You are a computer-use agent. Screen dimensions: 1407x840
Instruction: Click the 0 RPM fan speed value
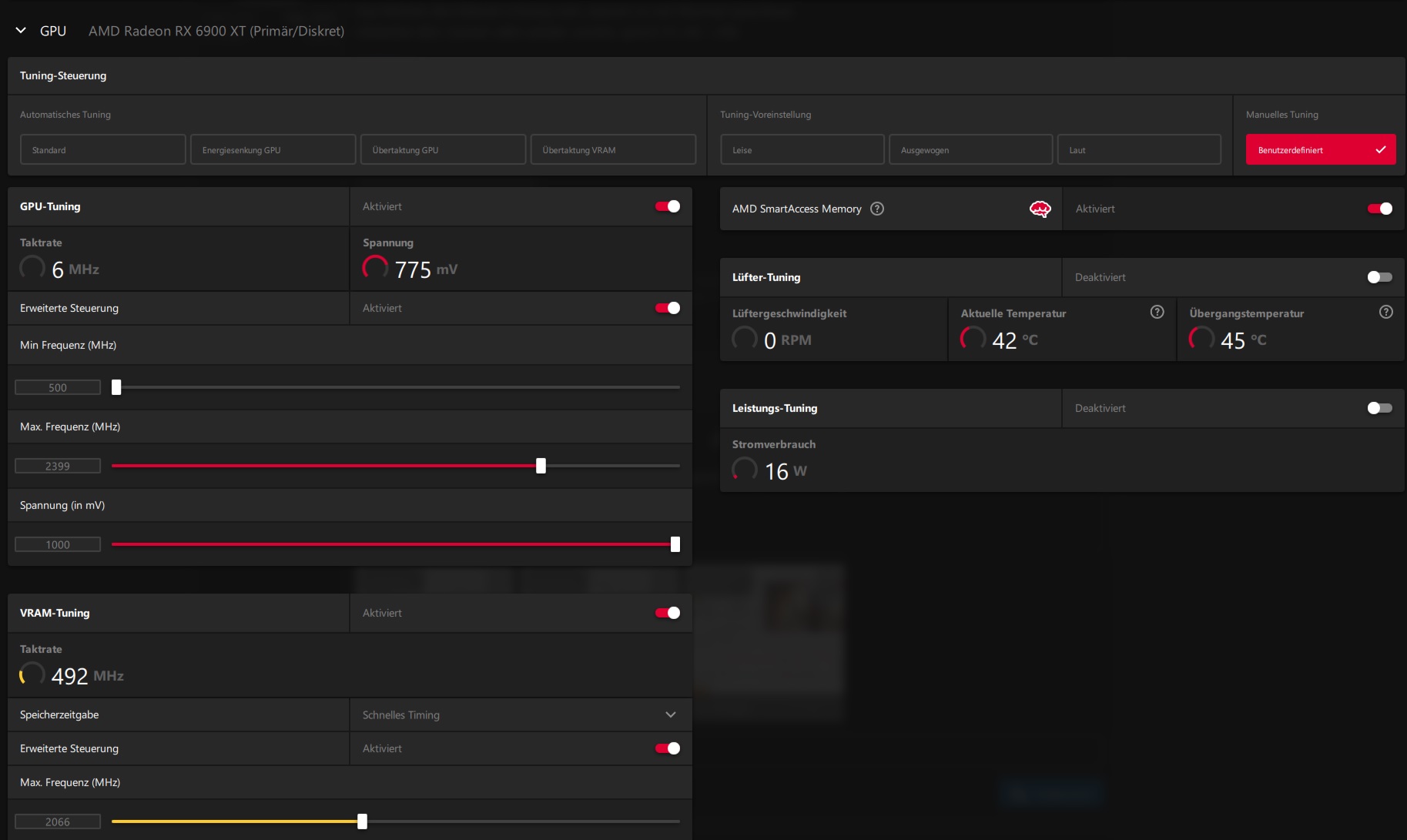[788, 340]
